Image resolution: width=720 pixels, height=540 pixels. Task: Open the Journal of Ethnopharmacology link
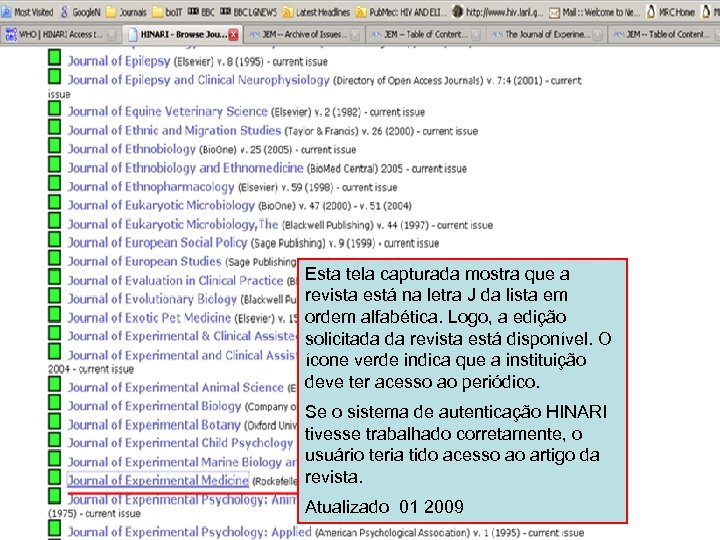pos(151,187)
